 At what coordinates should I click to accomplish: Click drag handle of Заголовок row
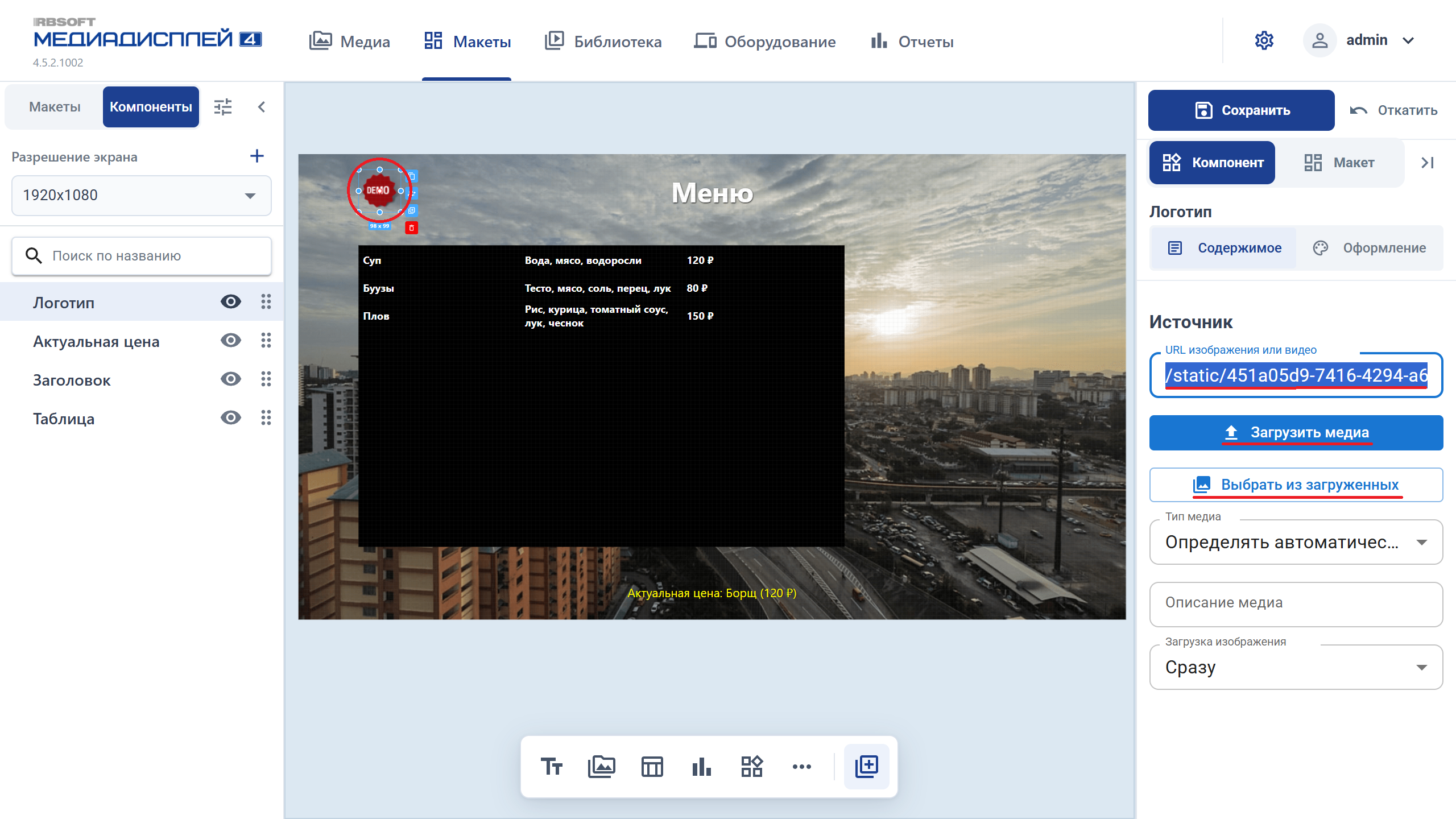266,379
